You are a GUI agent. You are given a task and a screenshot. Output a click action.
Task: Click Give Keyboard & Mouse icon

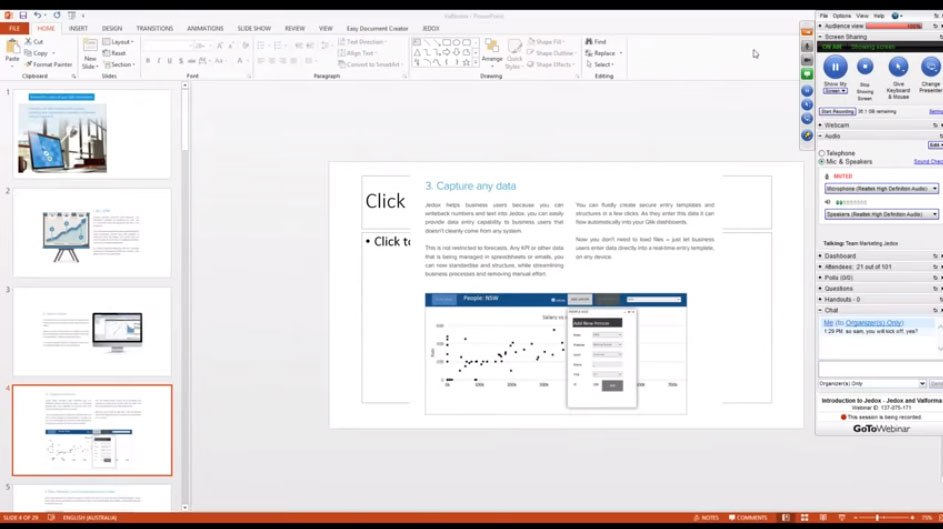(898, 68)
